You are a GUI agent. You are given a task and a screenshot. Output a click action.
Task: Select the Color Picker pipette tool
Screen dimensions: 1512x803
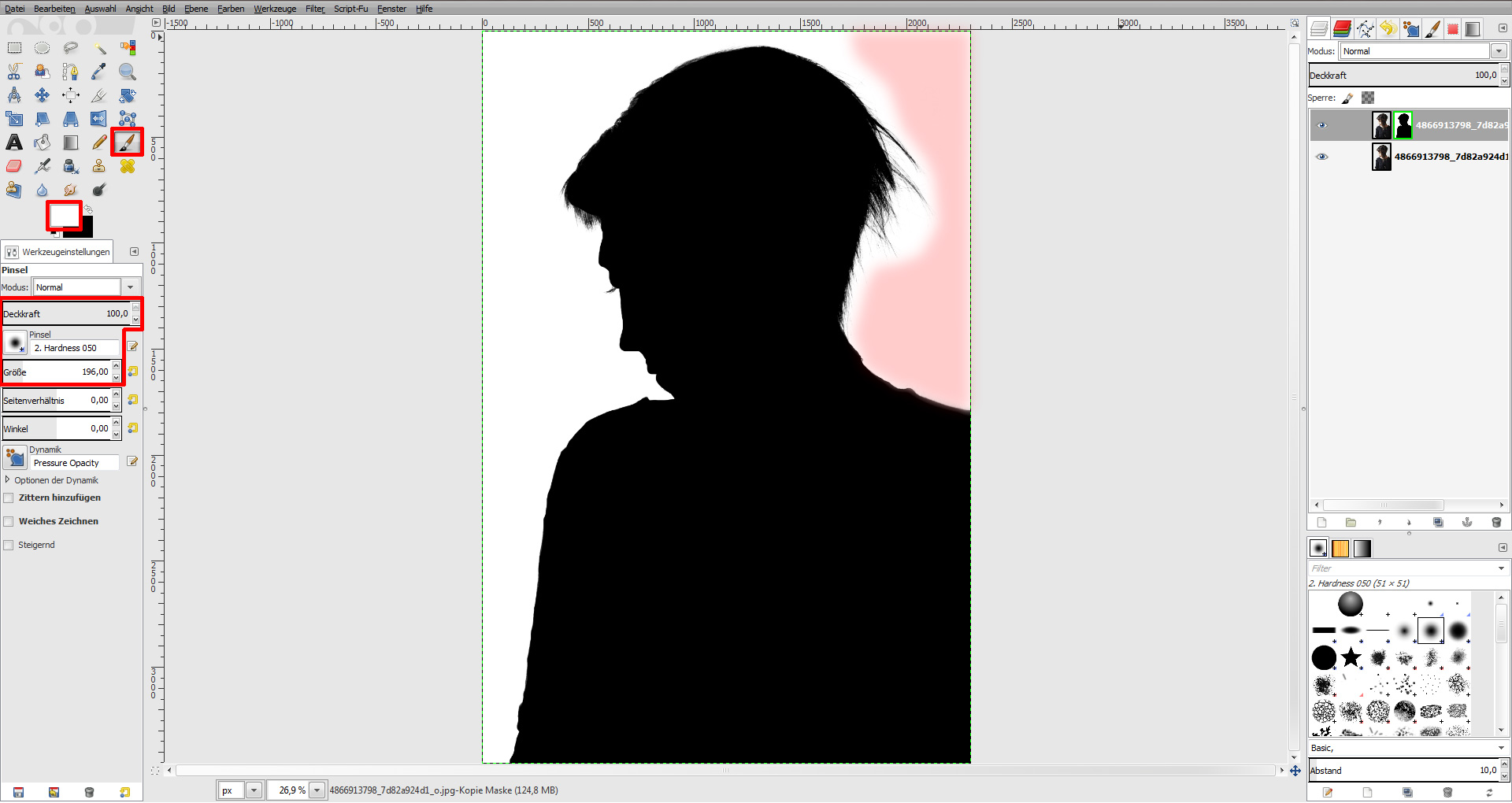98,72
